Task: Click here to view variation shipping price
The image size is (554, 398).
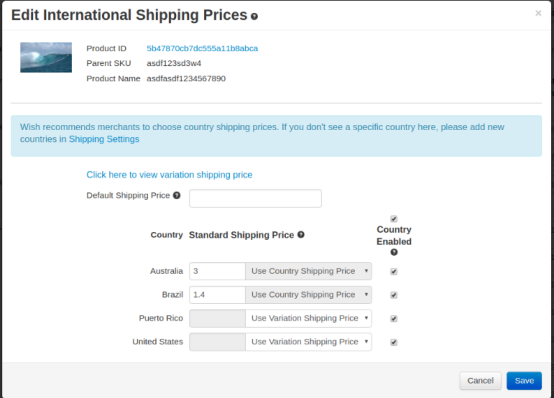Action: pos(169,175)
